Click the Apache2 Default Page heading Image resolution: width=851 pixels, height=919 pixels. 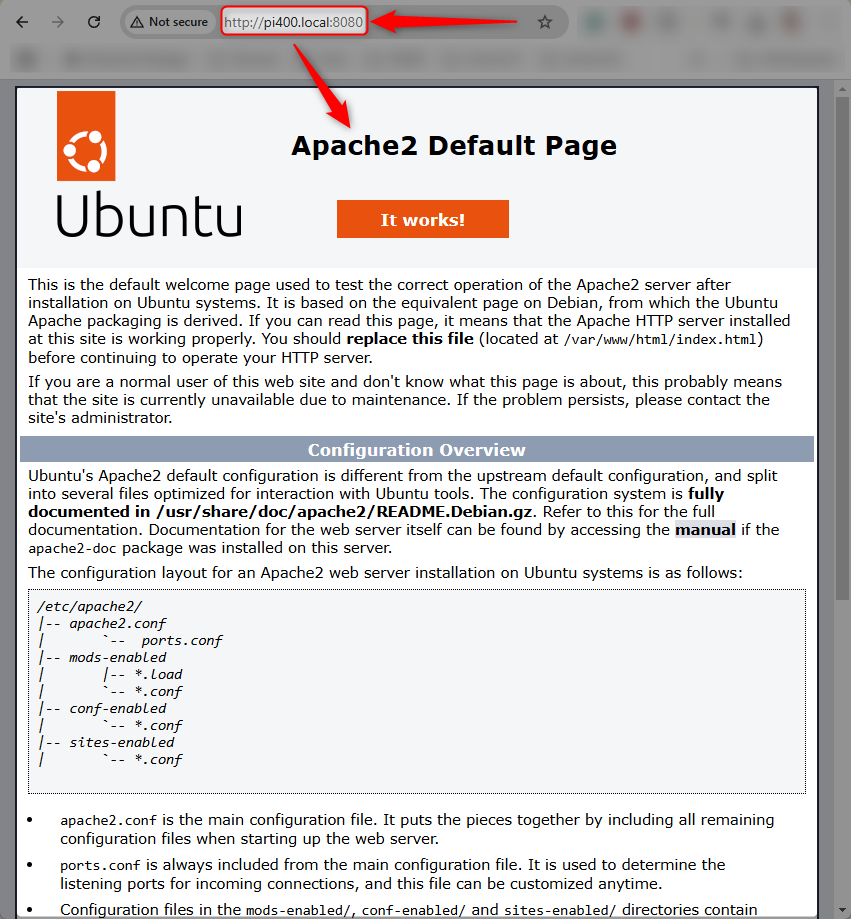pos(454,145)
